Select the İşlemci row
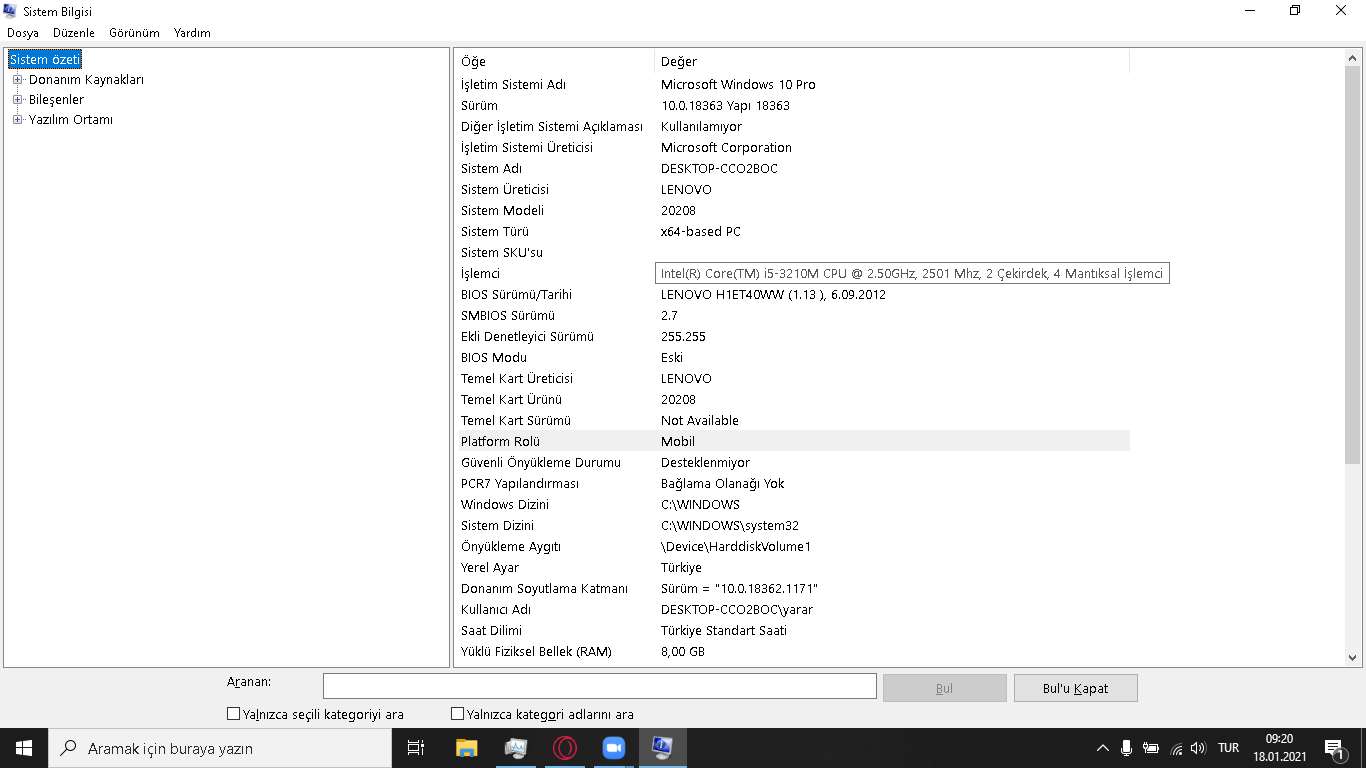This screenshot has width=1366, height=768. coord(793,274)
